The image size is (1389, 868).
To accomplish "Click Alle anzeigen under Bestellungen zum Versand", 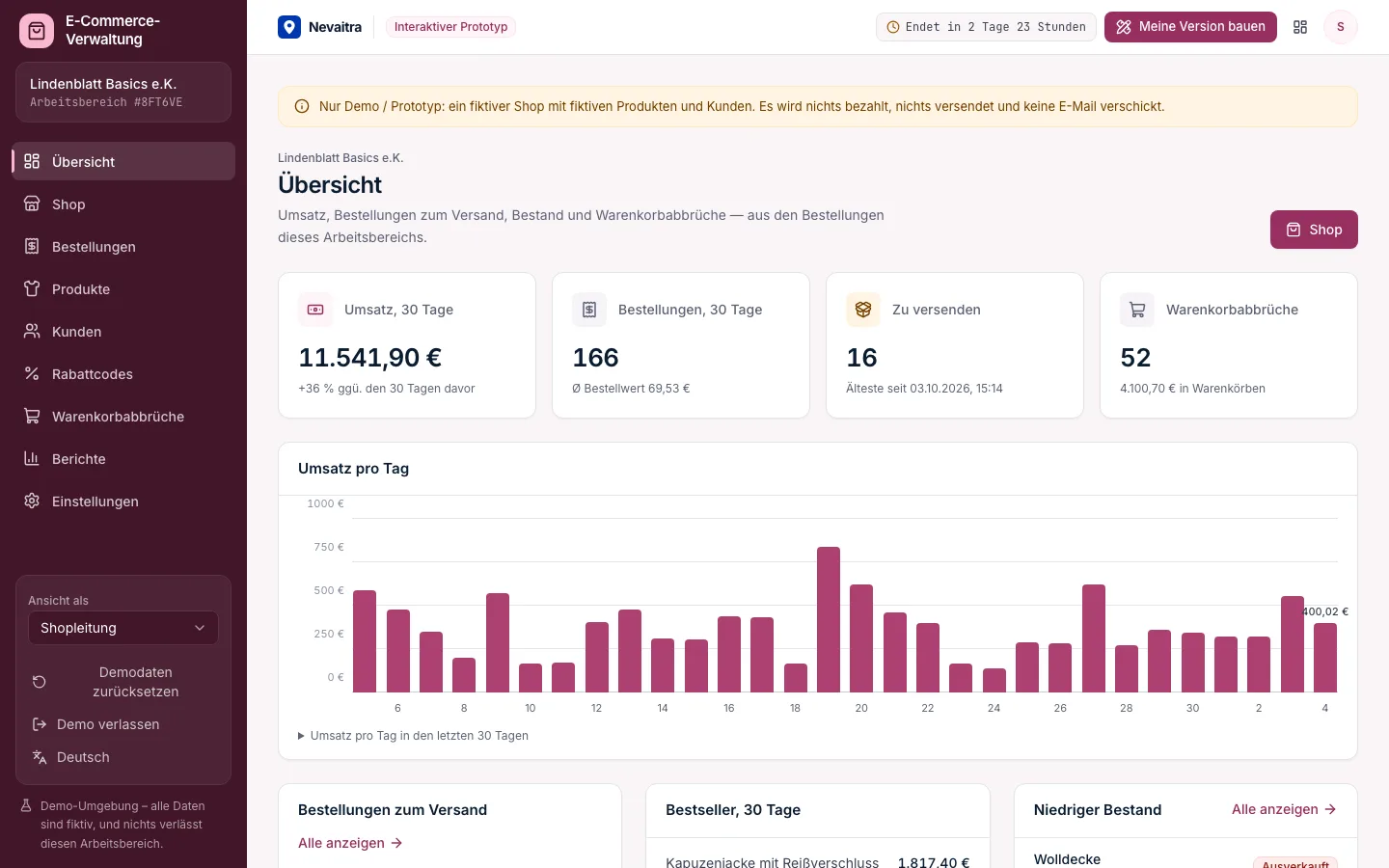I will tap(350, 843).
